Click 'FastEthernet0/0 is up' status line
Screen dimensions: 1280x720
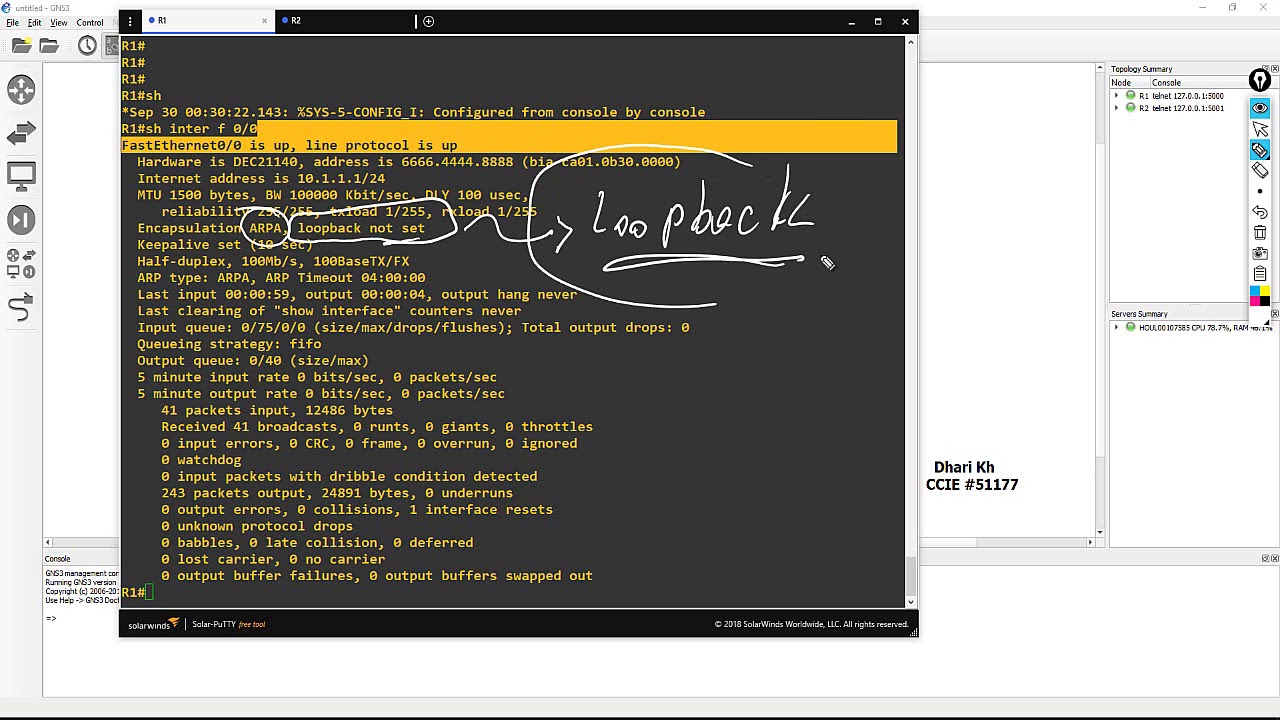(x=289, y=145)
